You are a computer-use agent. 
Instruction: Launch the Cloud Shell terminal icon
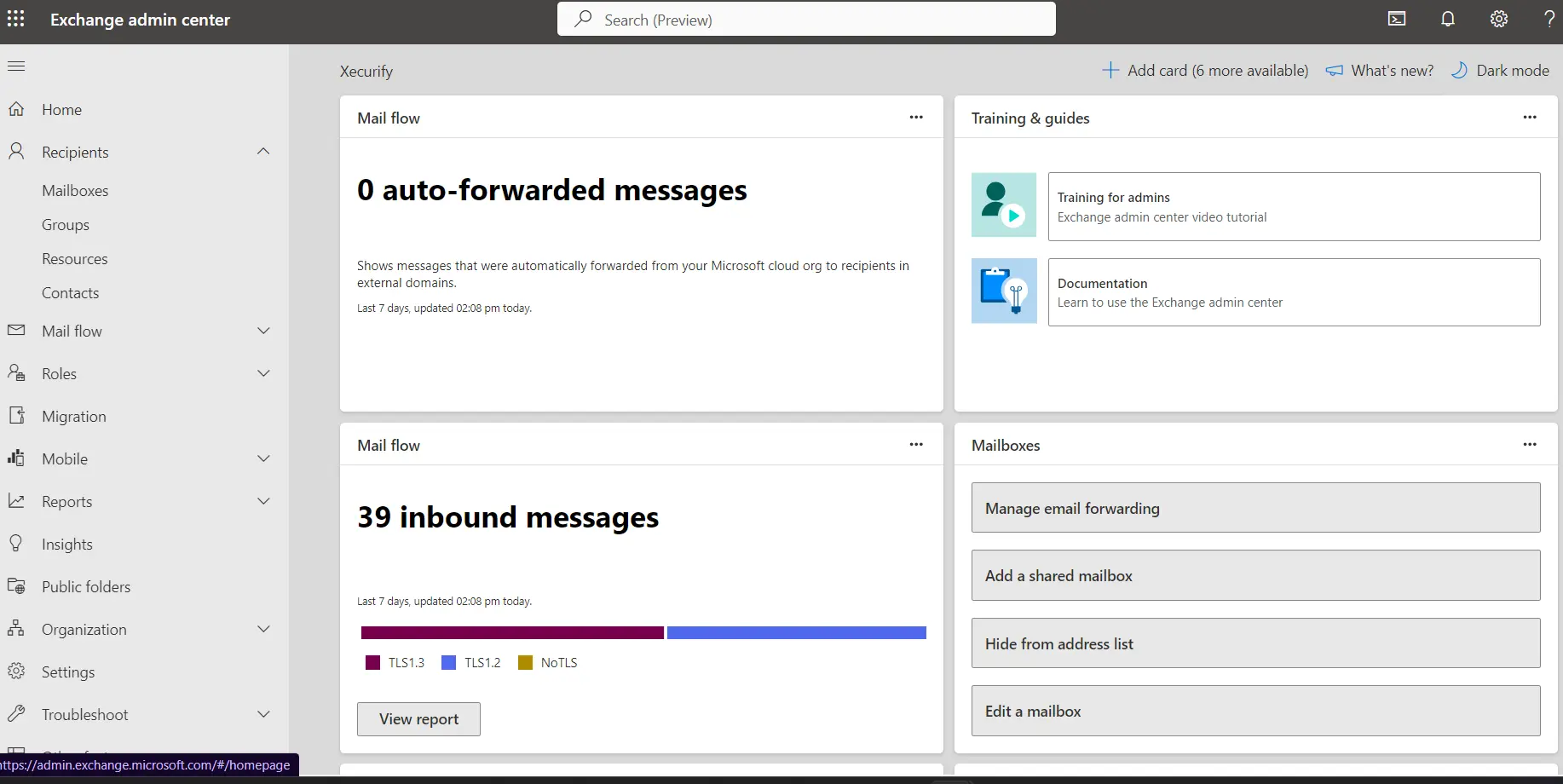pyautogui.click(x=1397, y=18)
